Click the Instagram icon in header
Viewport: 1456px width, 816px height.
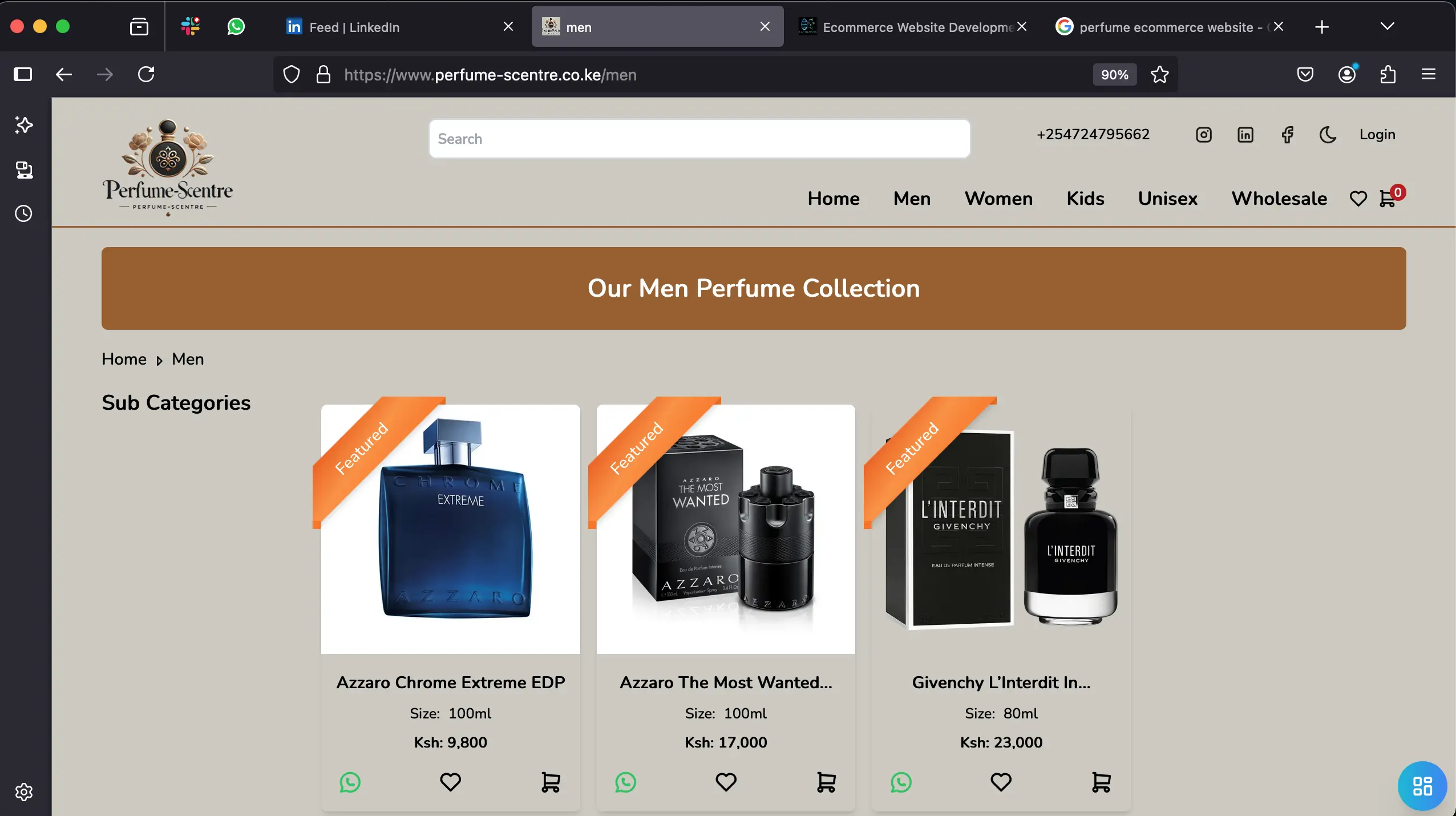[1204, 134]
